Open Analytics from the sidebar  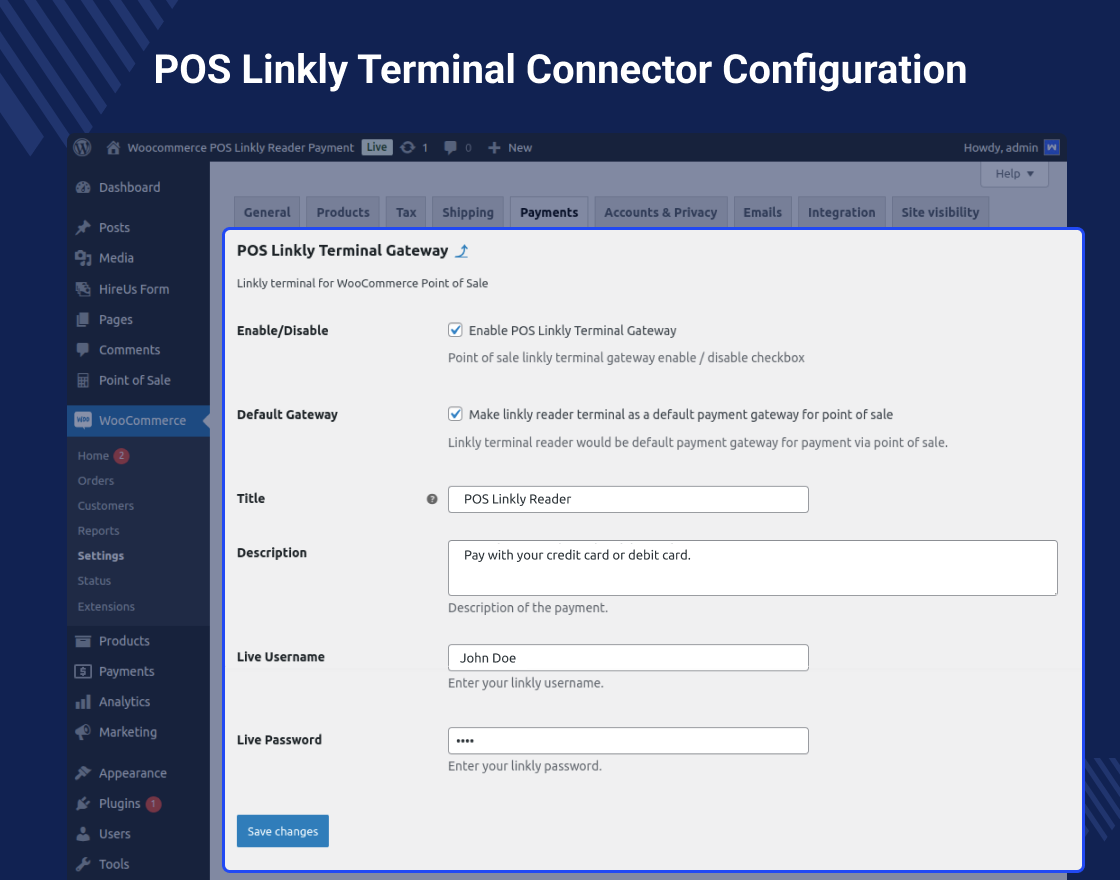tap(83, 701)
